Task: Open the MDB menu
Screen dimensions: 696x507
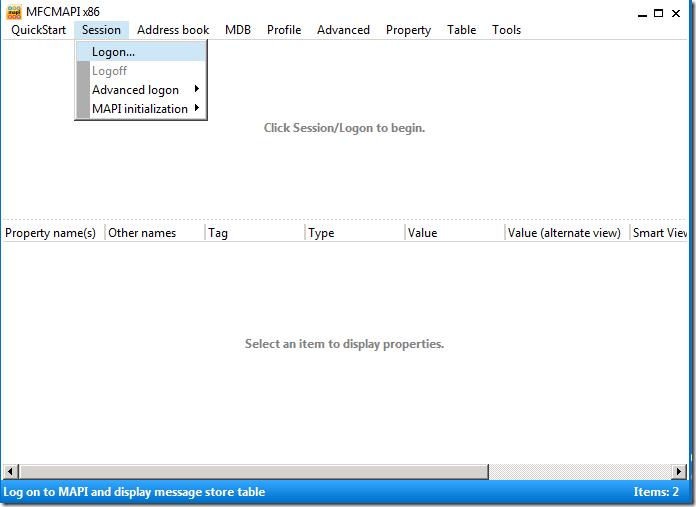Action: click(x=238, y=30)
